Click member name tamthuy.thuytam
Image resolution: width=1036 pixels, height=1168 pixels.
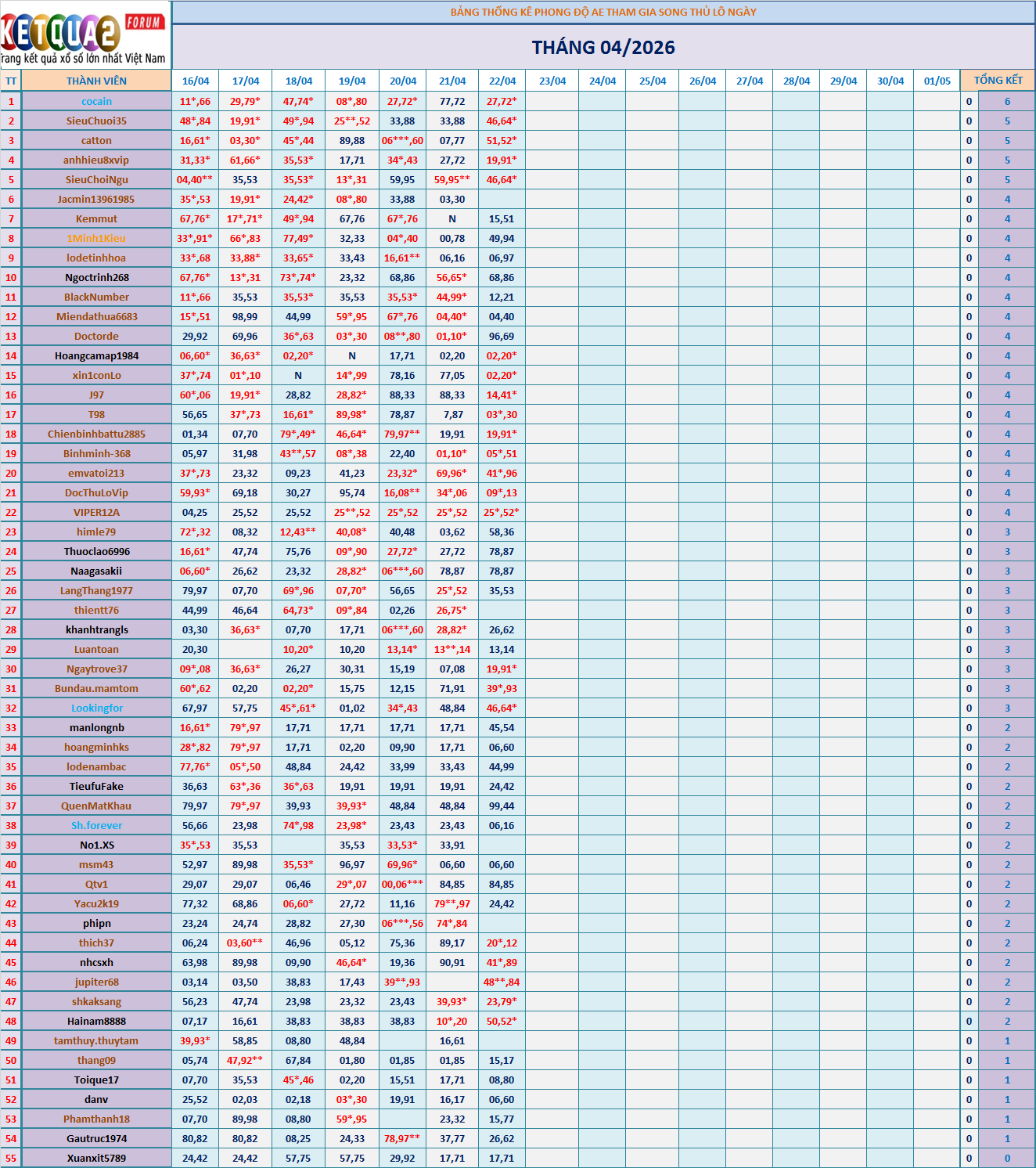(96, 1040)
